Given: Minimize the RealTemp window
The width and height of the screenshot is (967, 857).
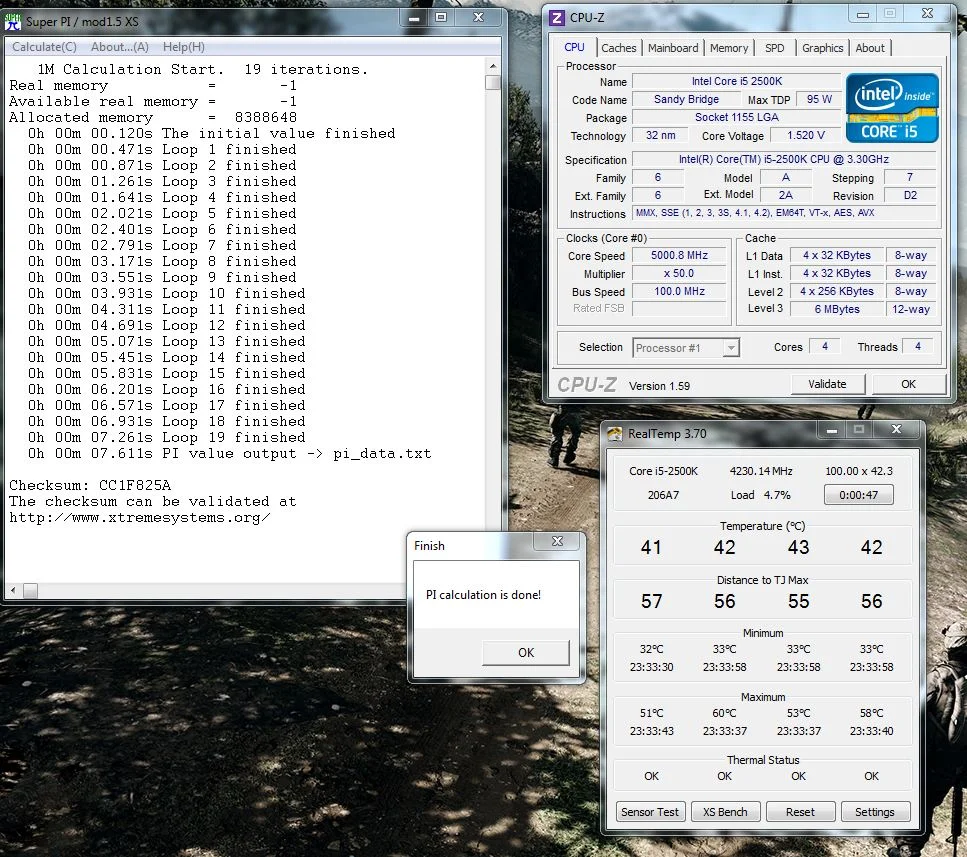Looking at the screenshot, I should pos(831,430).
